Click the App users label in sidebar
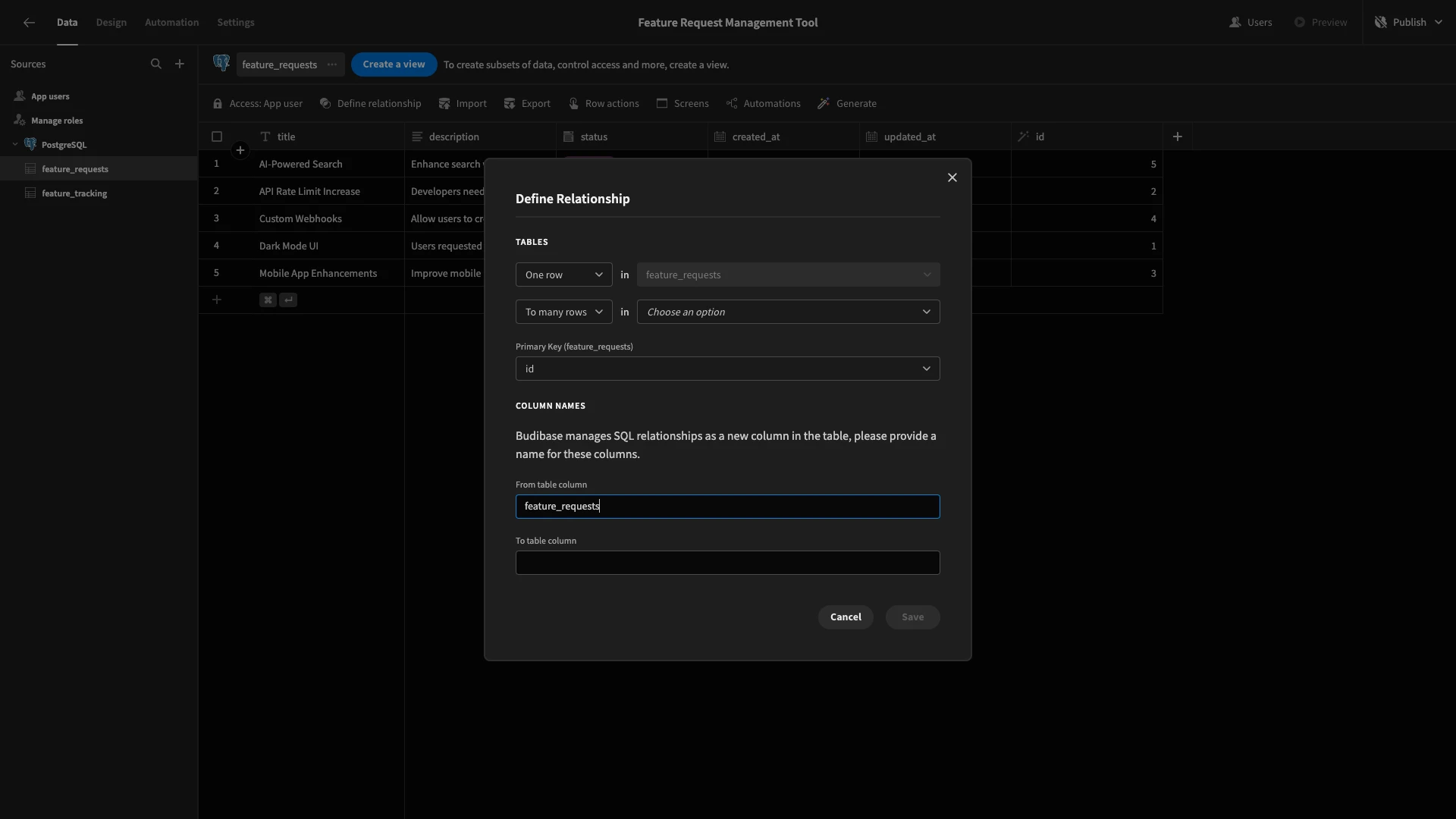 (50, 96)
